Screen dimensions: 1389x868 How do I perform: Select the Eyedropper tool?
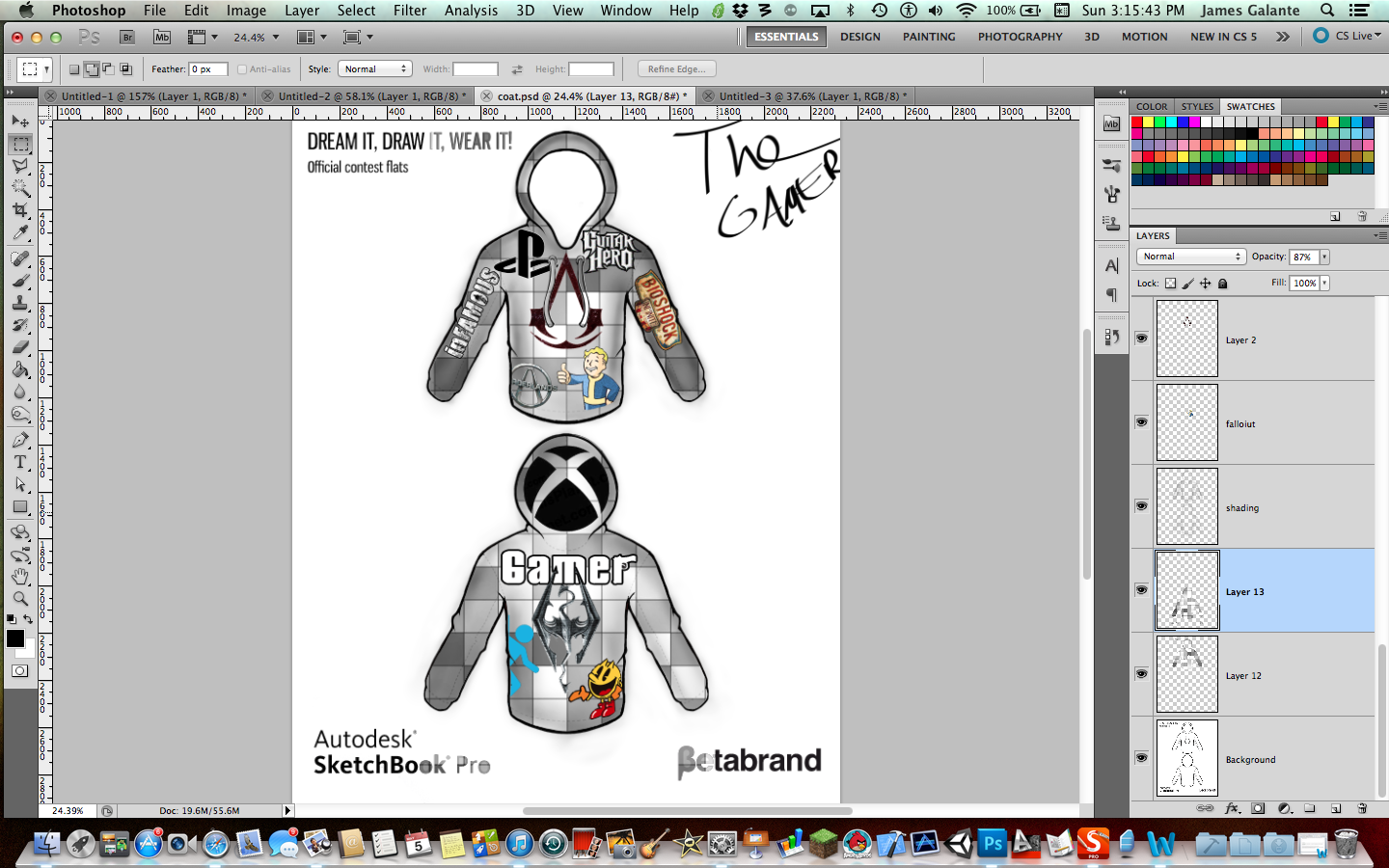(20, 232)
